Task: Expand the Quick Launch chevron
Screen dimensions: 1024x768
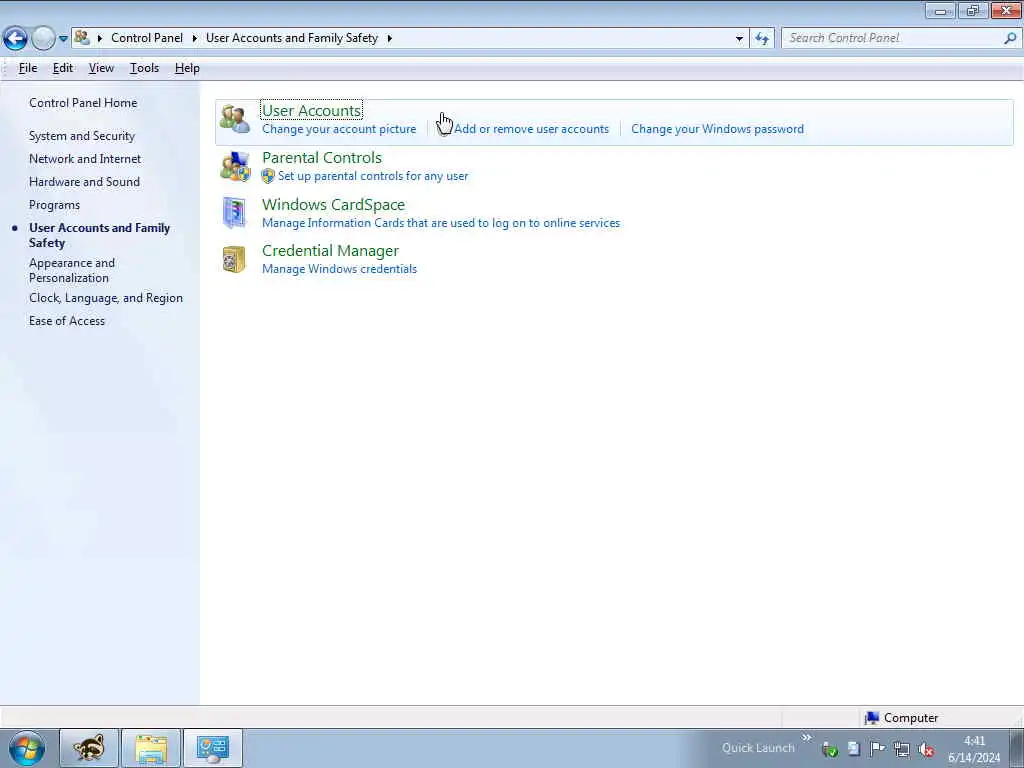Action: pyautogui.click(x=807, y=737)
